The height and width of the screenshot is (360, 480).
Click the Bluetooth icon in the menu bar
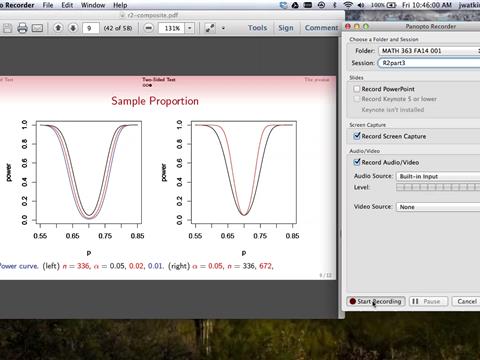pyautogui.click(x=335, y=5)
